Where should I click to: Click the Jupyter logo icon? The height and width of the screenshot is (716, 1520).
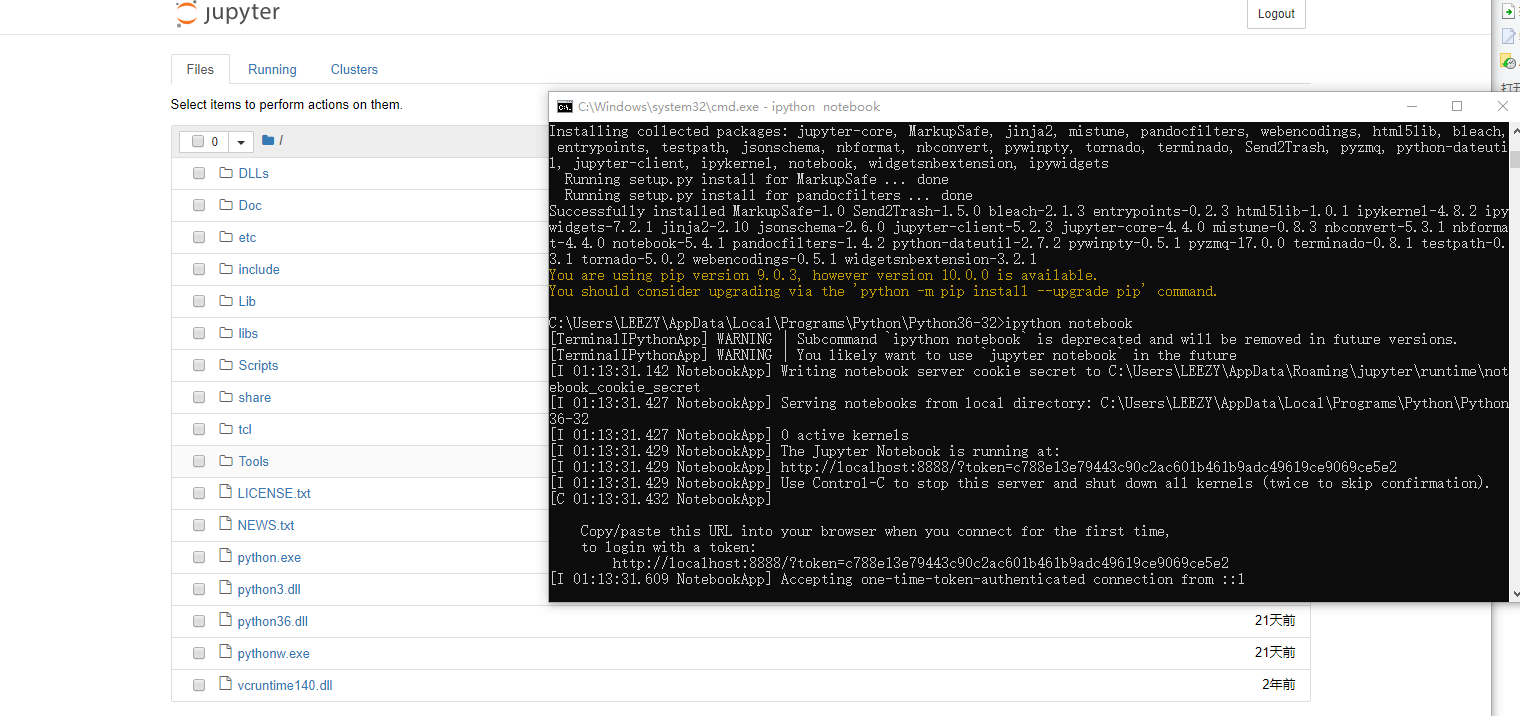[186, 13]
